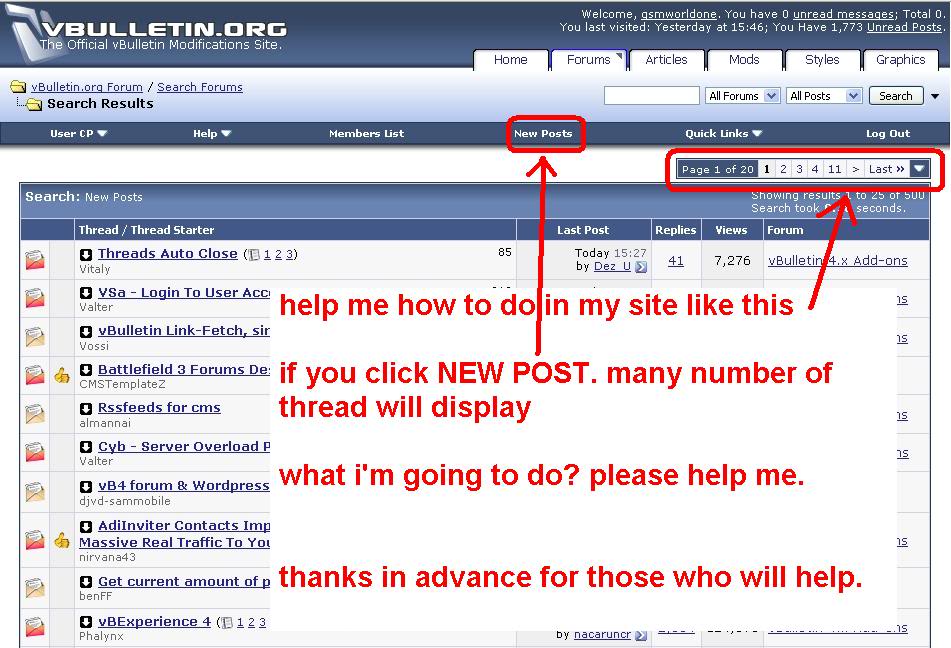951x648 pixels.
Task: Click the thumbs-up icon in the AdiInviter Contacts row
Action: point(62,539)
